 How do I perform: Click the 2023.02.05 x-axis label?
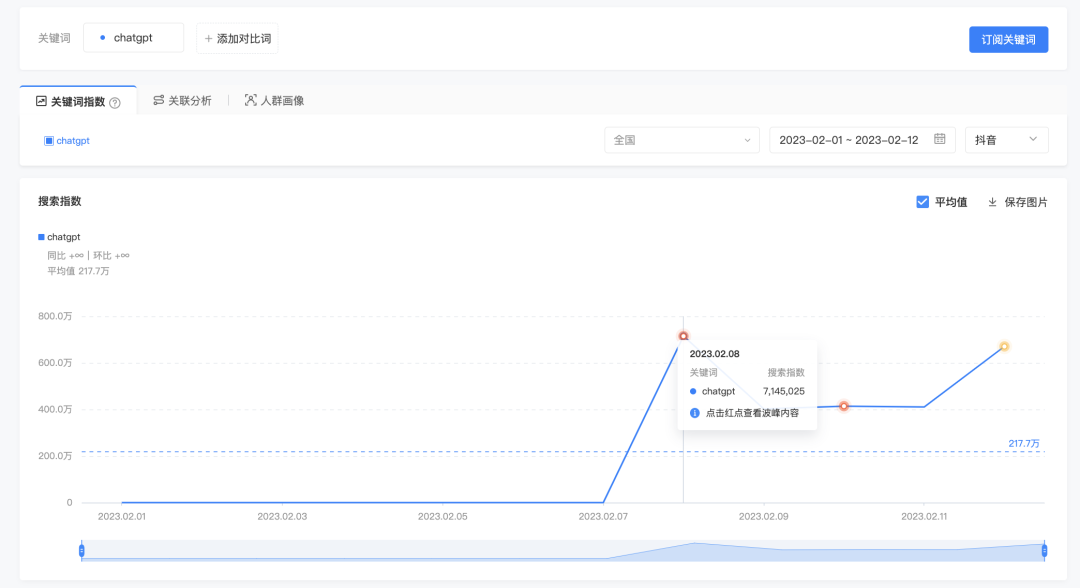click(x=443, y=516)
